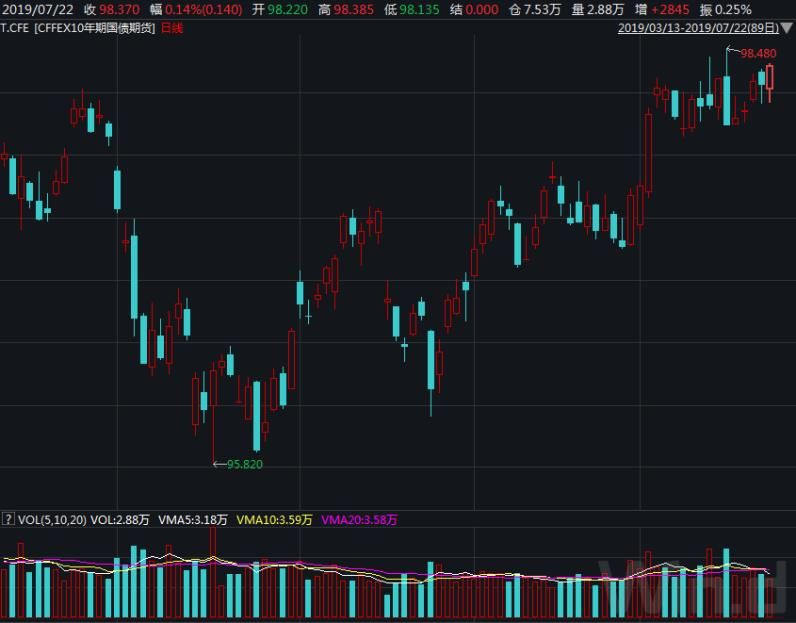Click the low price 98.135
Screen dimensions: 796x623
click(419, 9)
